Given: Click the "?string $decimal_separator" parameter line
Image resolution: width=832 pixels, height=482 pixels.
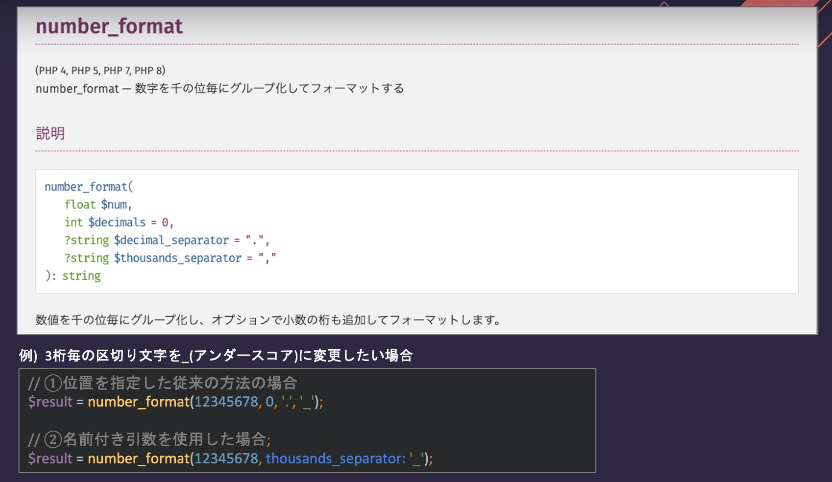Looking at the screenshot, I should pos(167,240).
